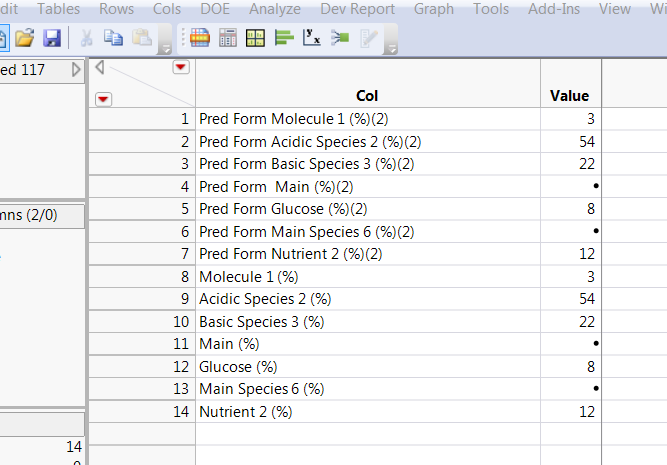Open the rows red triangle menu
Screen dimensions: 667x465
[x=103, y=99]
